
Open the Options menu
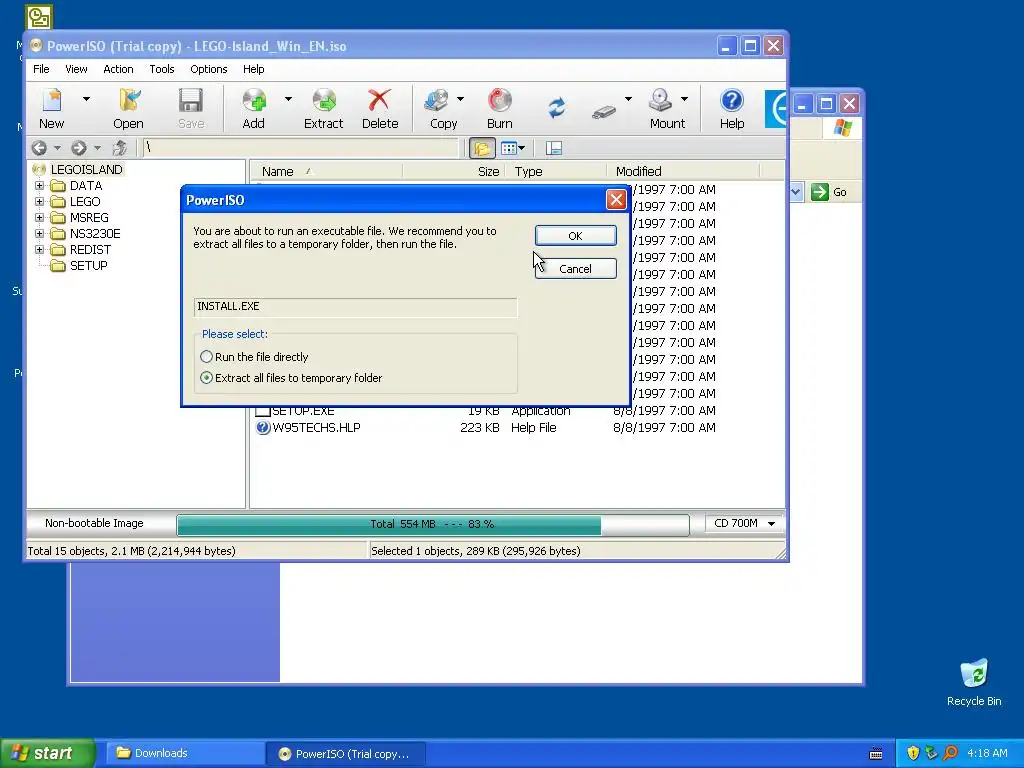[208, 69]
